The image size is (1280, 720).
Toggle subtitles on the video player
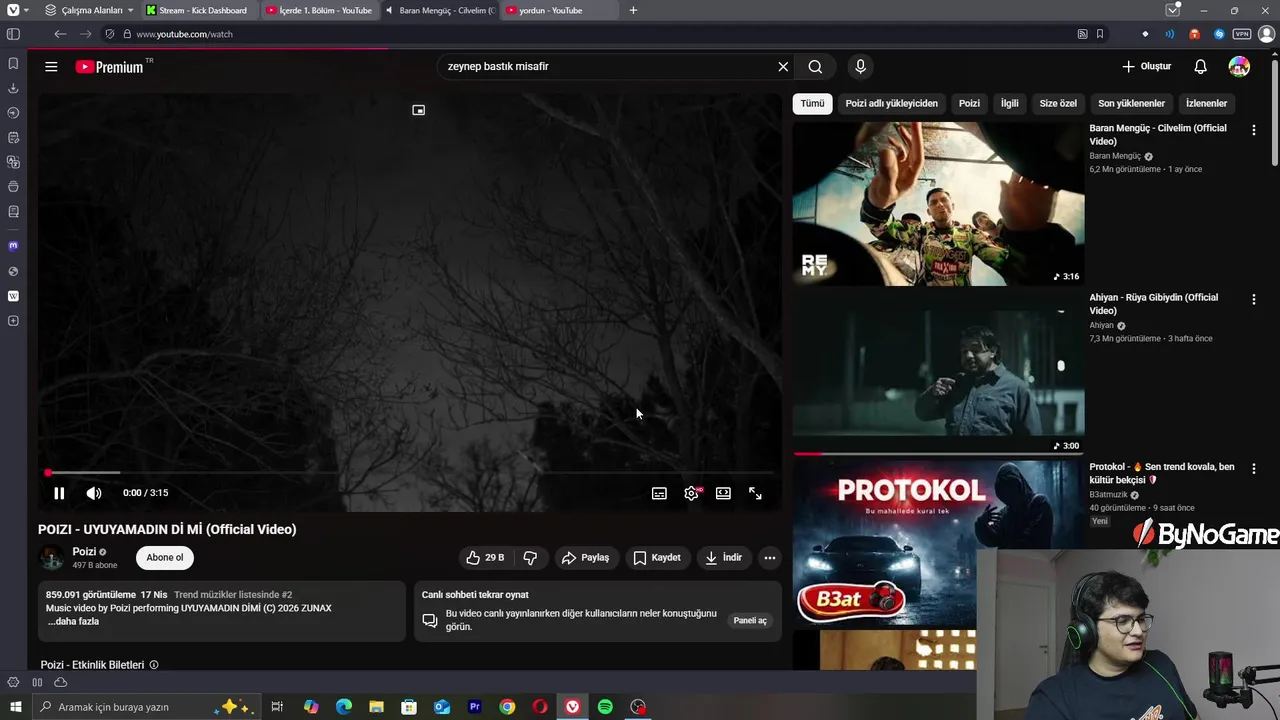(x=659, y=493)
